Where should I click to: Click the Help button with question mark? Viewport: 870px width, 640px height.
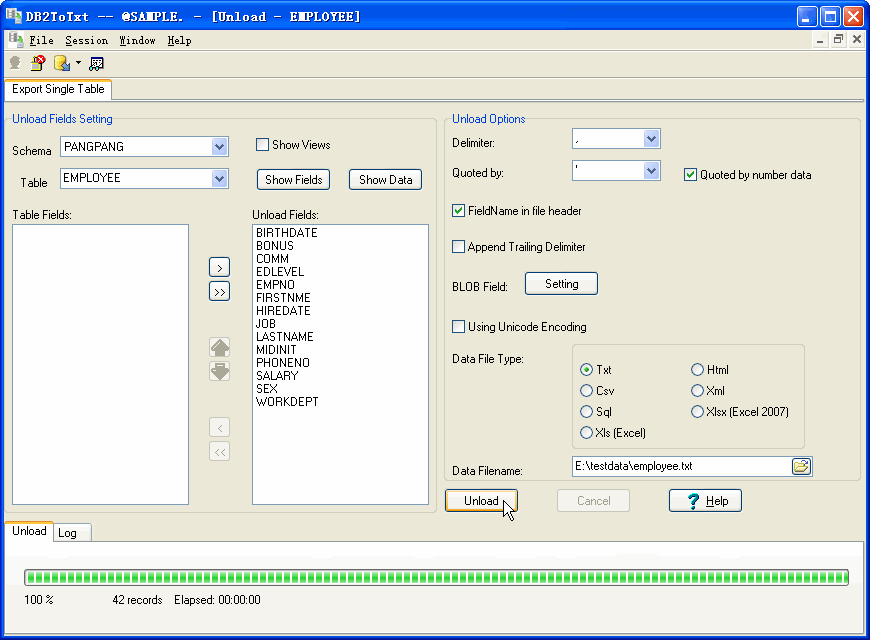point(705,501)
